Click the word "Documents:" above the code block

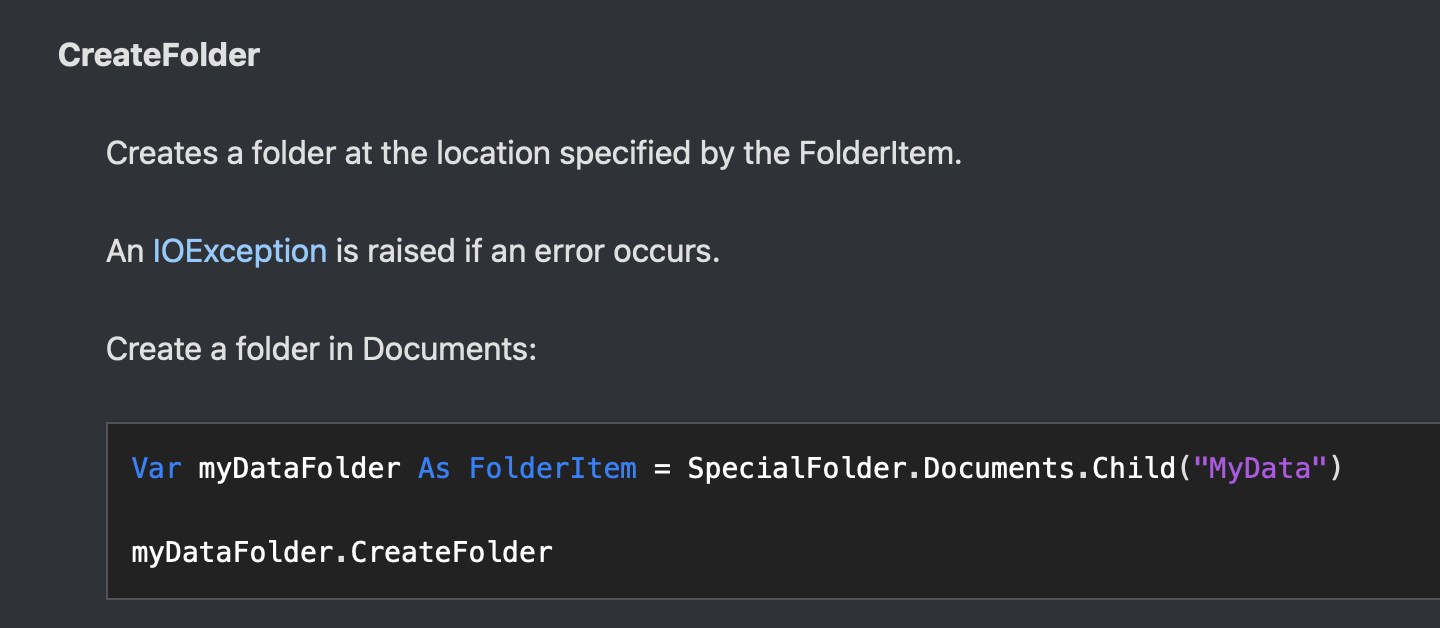[450, 349]
